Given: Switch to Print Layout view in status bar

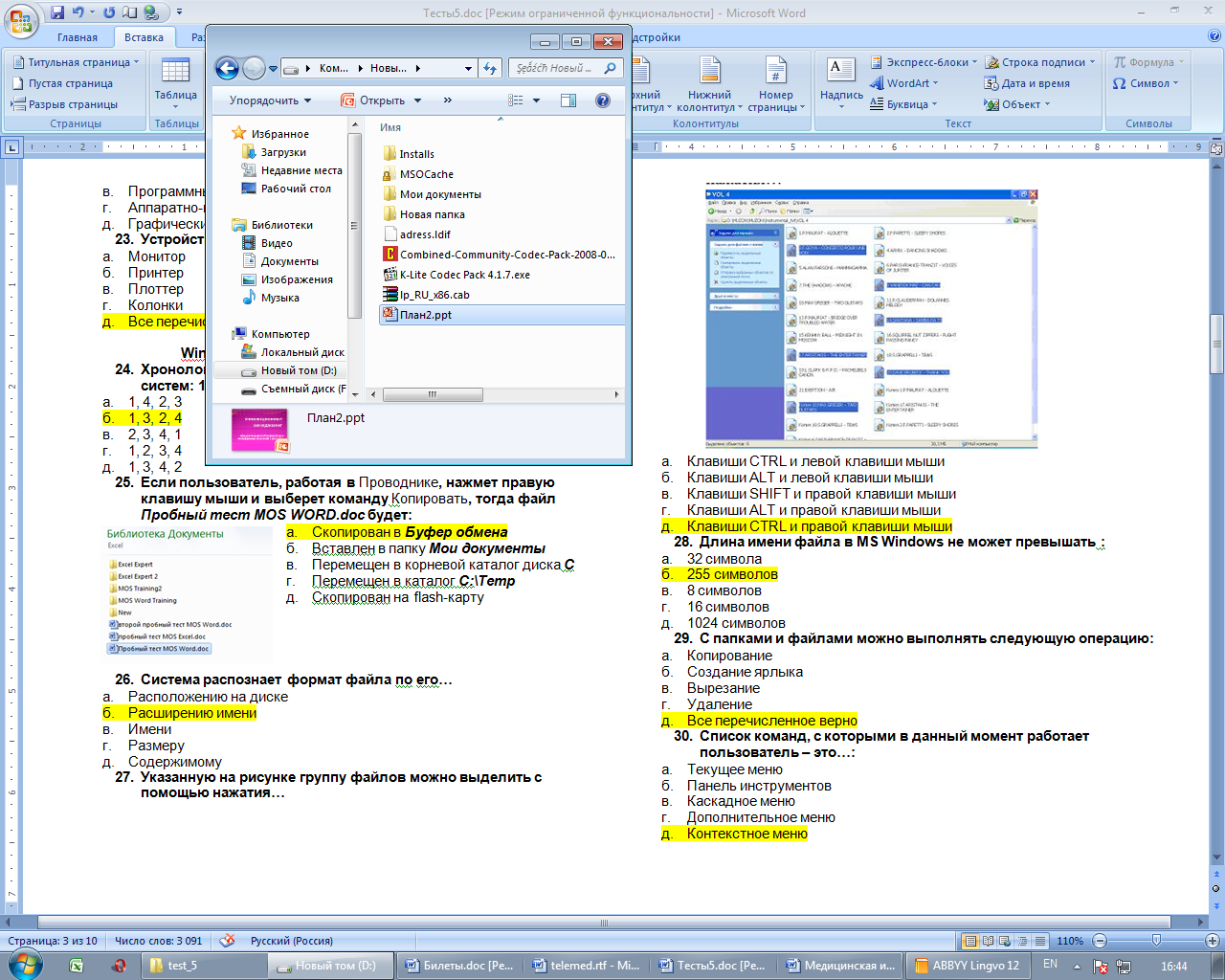Looking at the screenshot, I should click(x=970, y=941).
